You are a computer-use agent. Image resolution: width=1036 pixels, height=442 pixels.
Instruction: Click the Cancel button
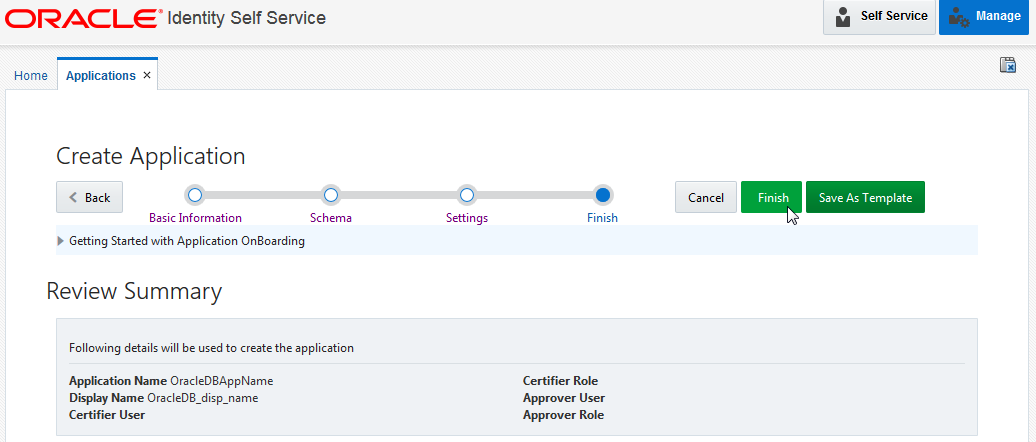tap(706, 198)
